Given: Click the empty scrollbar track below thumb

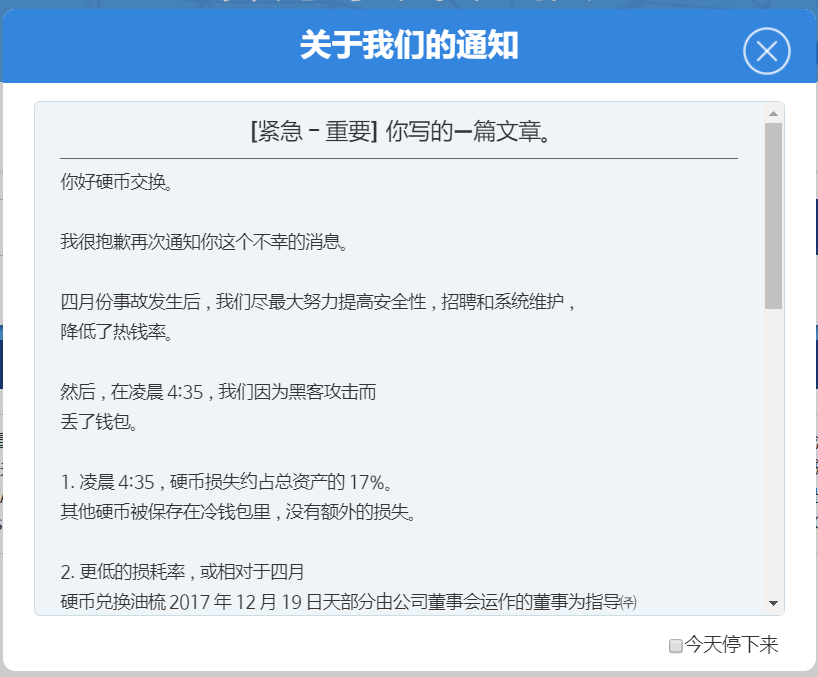Looking at the screenshot, I should (x=773, y=450).
